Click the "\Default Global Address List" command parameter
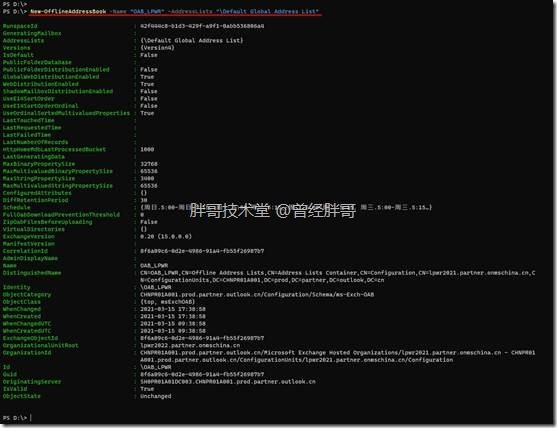The width and height of the screenshot is (557, 428). pyautogui.click(x=267, y=11)
